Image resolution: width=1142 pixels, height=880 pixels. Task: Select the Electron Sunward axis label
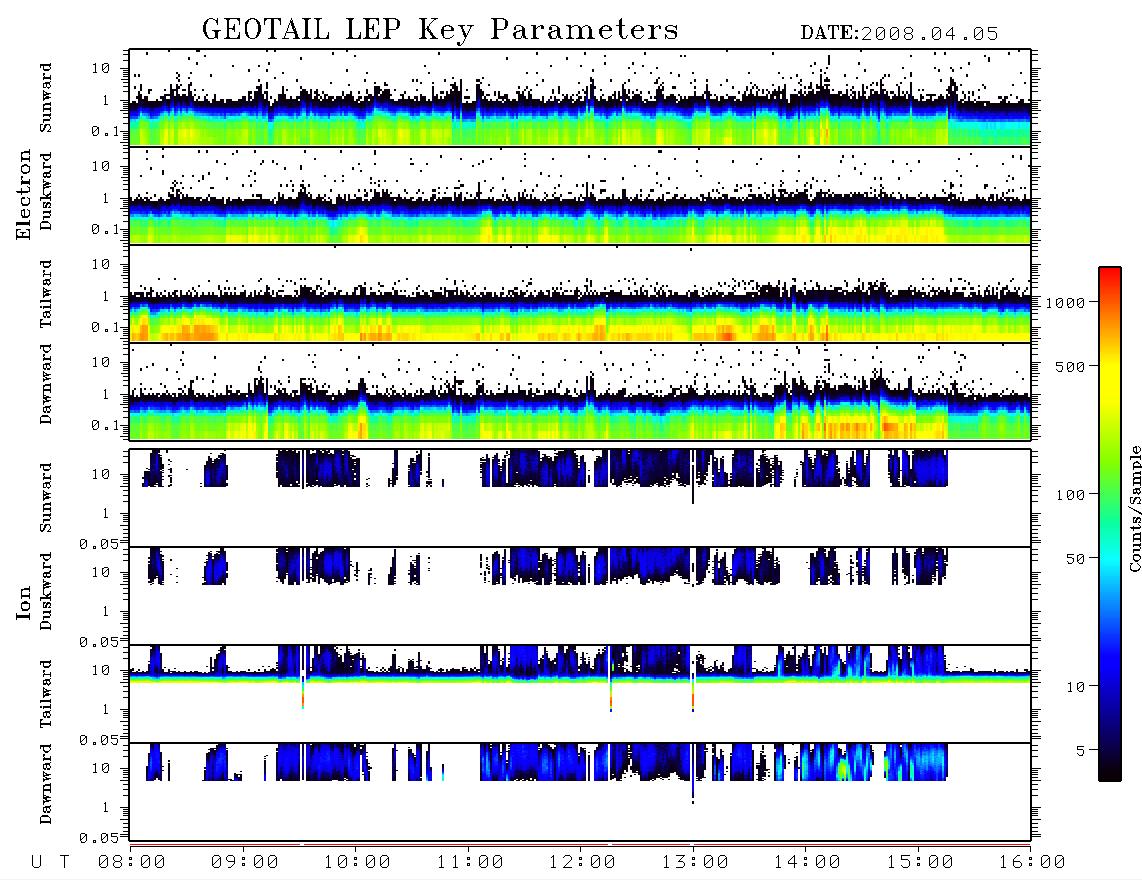pyautogui.click(x=46, y=98)
